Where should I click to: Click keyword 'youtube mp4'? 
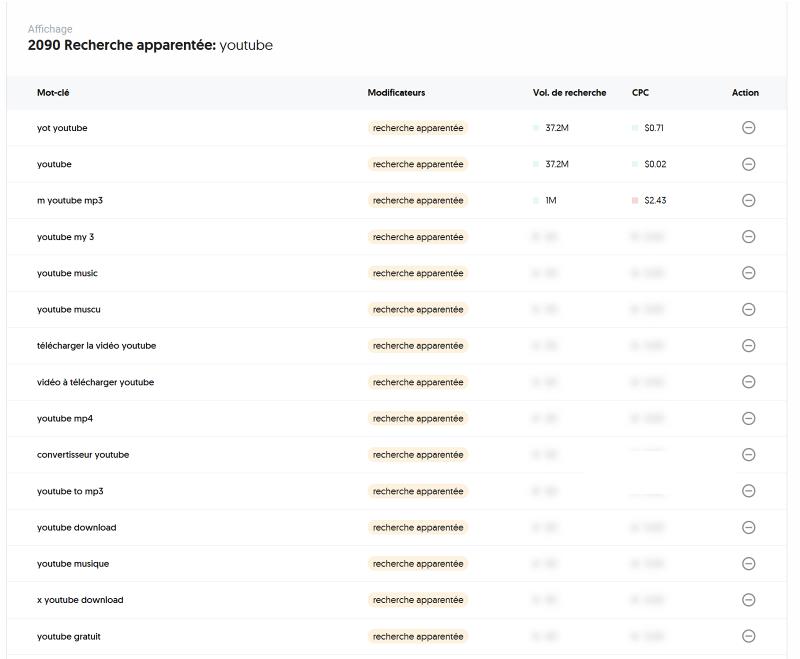tap(65, 419)
